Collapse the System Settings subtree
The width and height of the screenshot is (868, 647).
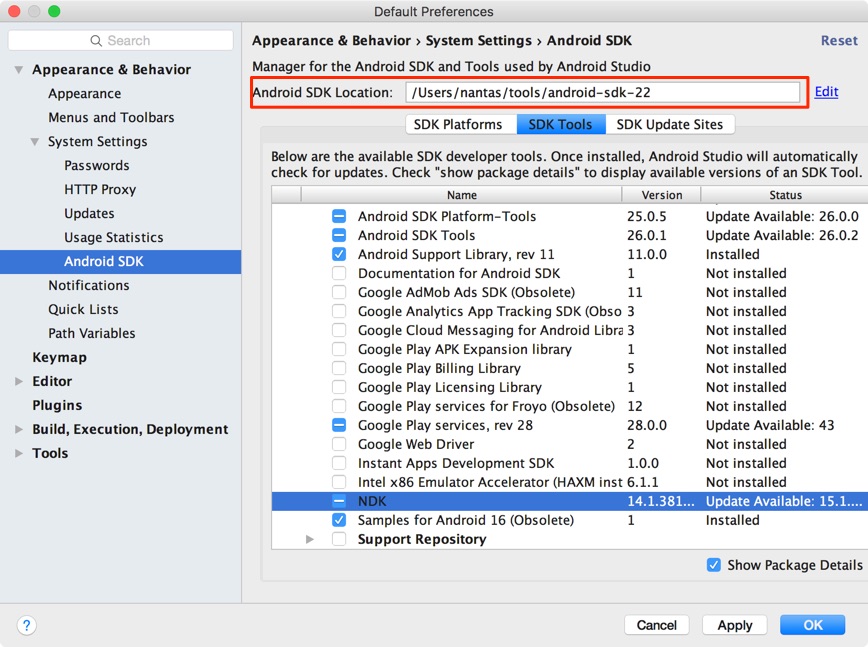click(34, 141)
